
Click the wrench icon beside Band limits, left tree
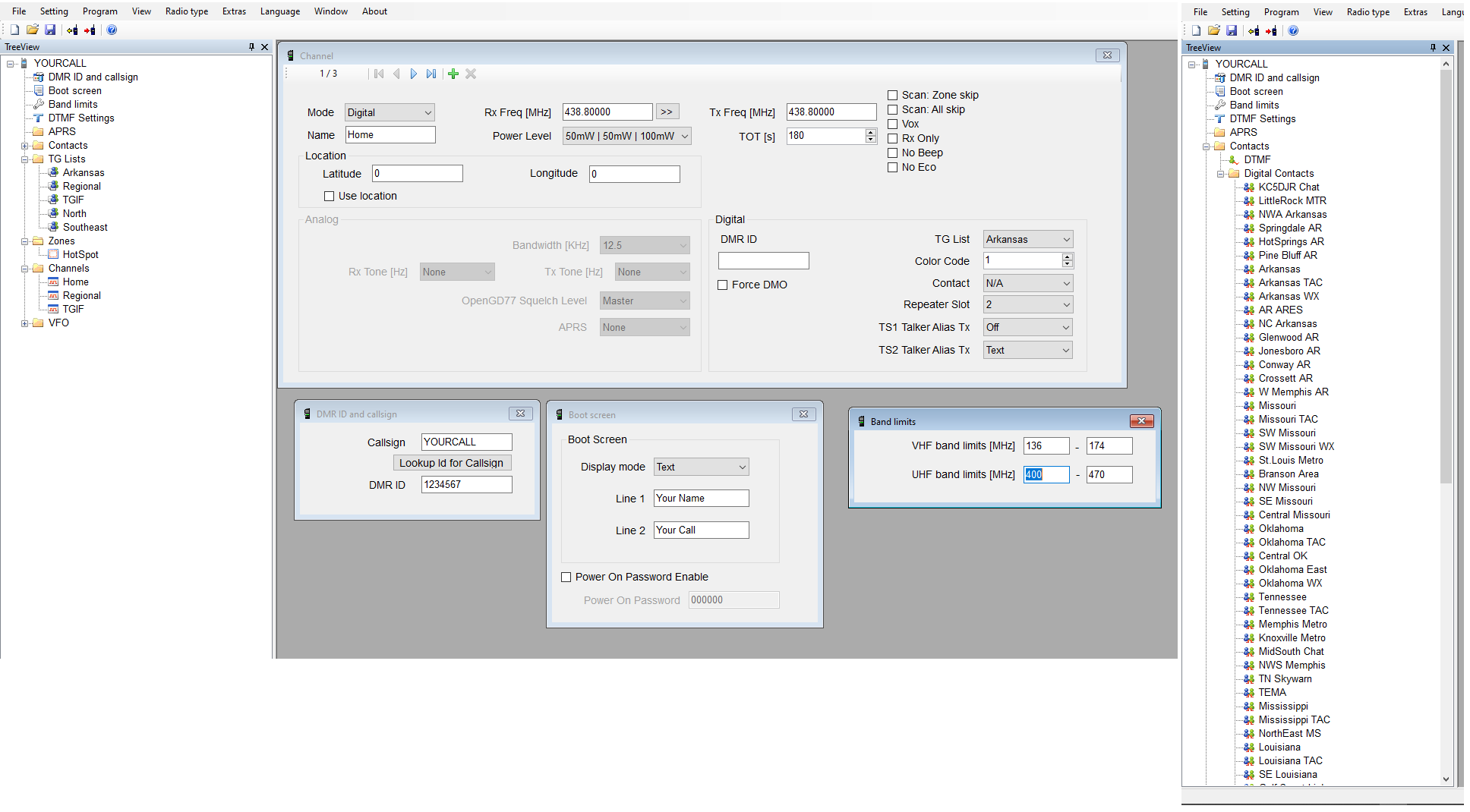pyautogui.click(x=39, y=104)
